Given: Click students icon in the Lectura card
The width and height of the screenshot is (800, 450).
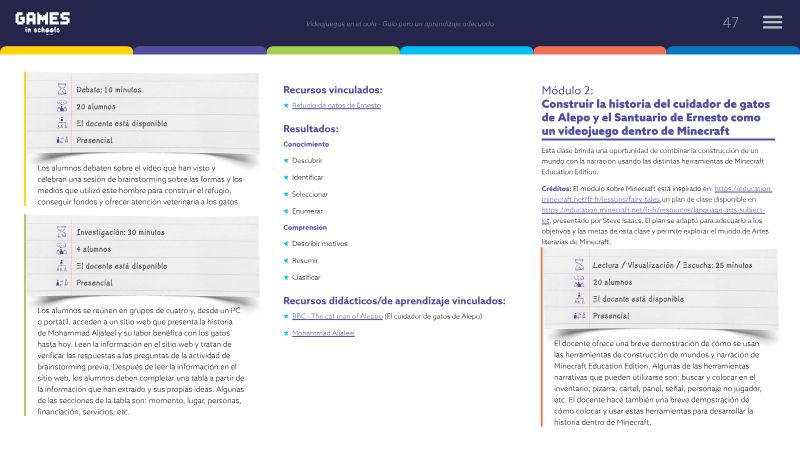Looking at the screenshot, I should click(579, 282).
